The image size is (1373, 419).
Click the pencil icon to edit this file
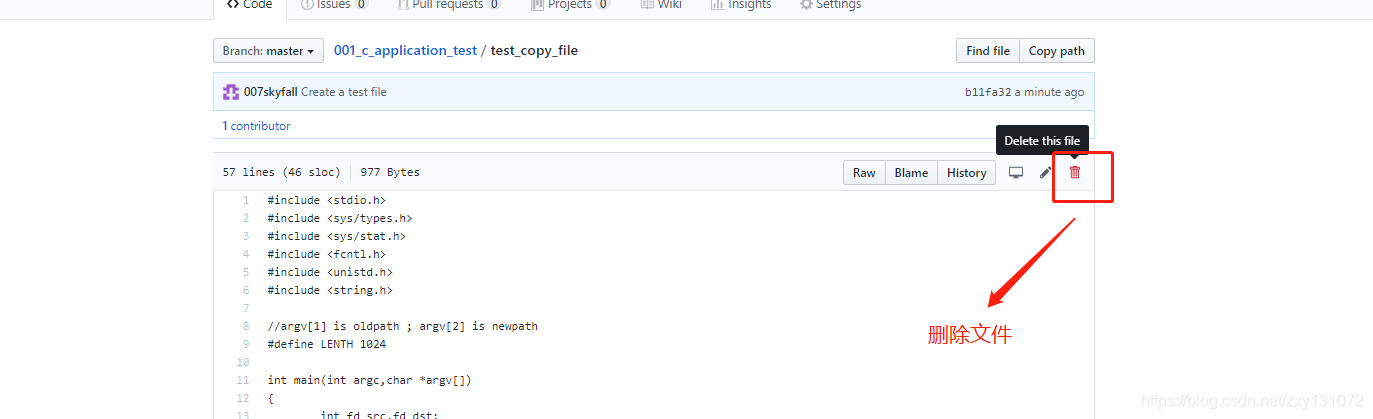click(x=1045, y=172)
